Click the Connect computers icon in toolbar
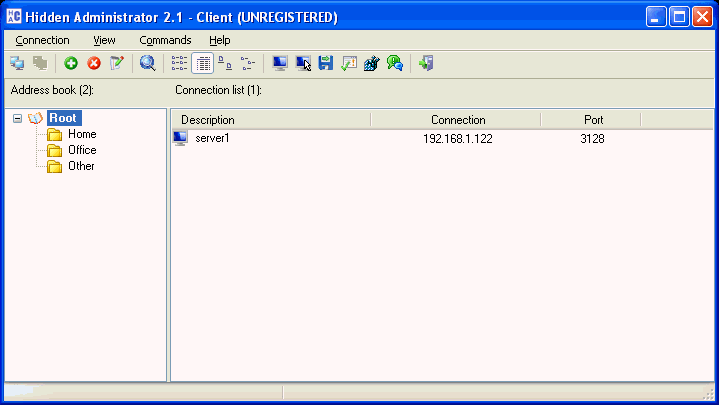719x405 pixels. click(x=17, y=64)
